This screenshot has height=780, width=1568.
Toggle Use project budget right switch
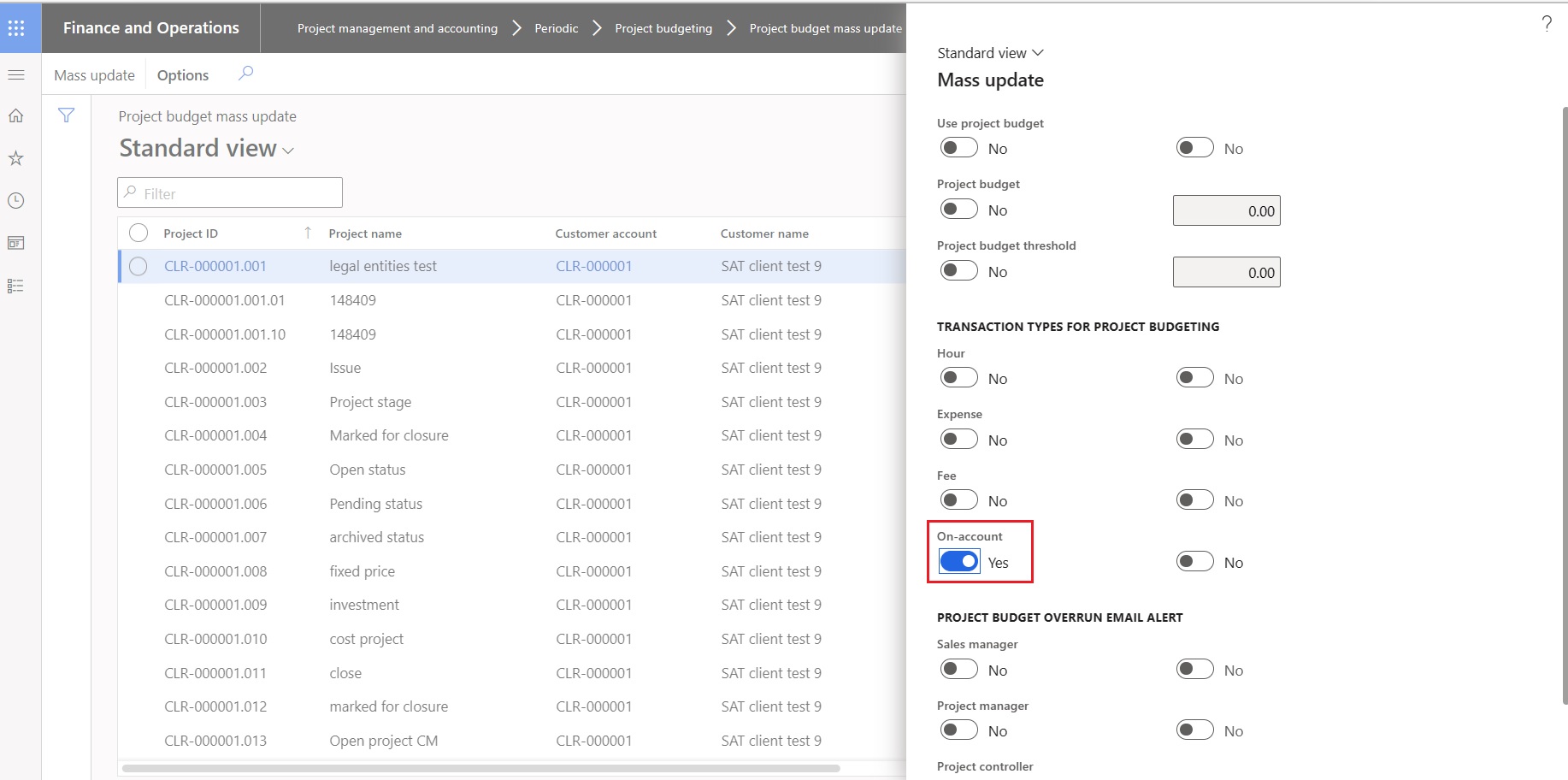tap(1195, 148)
